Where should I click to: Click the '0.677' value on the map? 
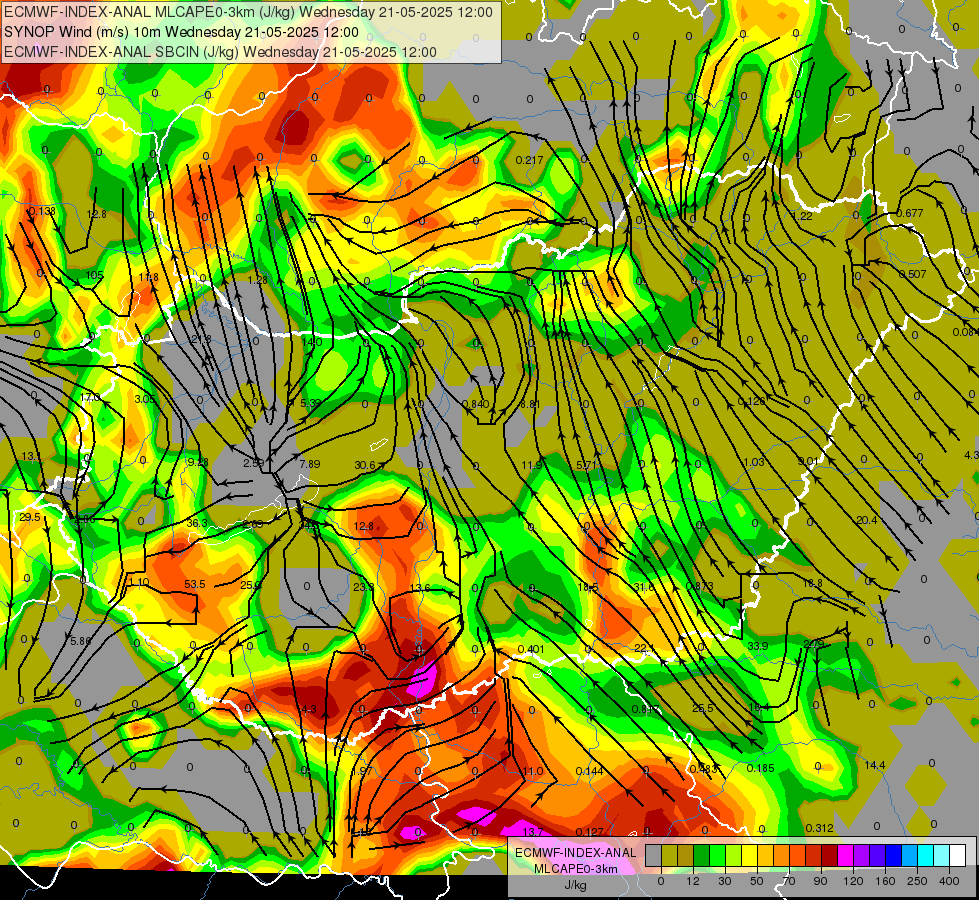[910, 214]
